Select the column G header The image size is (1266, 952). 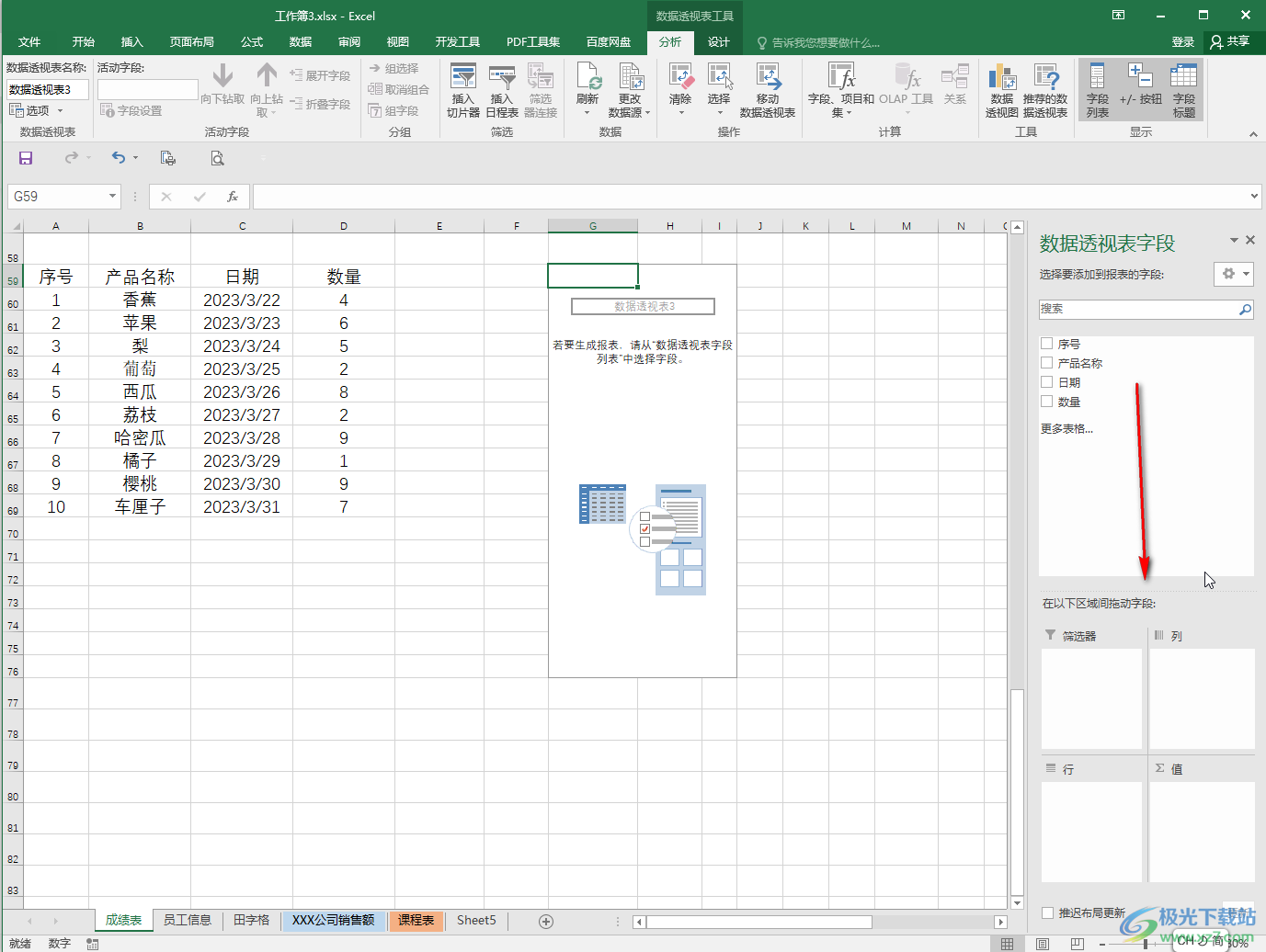(593, 226)
